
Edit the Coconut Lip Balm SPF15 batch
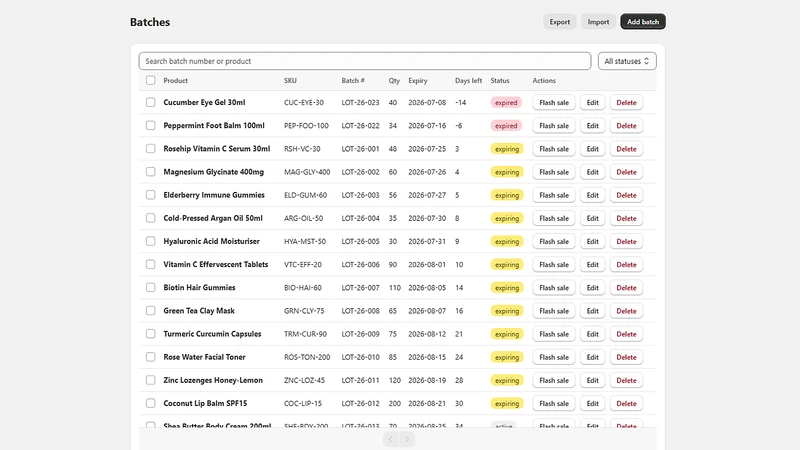pos(592,403)
